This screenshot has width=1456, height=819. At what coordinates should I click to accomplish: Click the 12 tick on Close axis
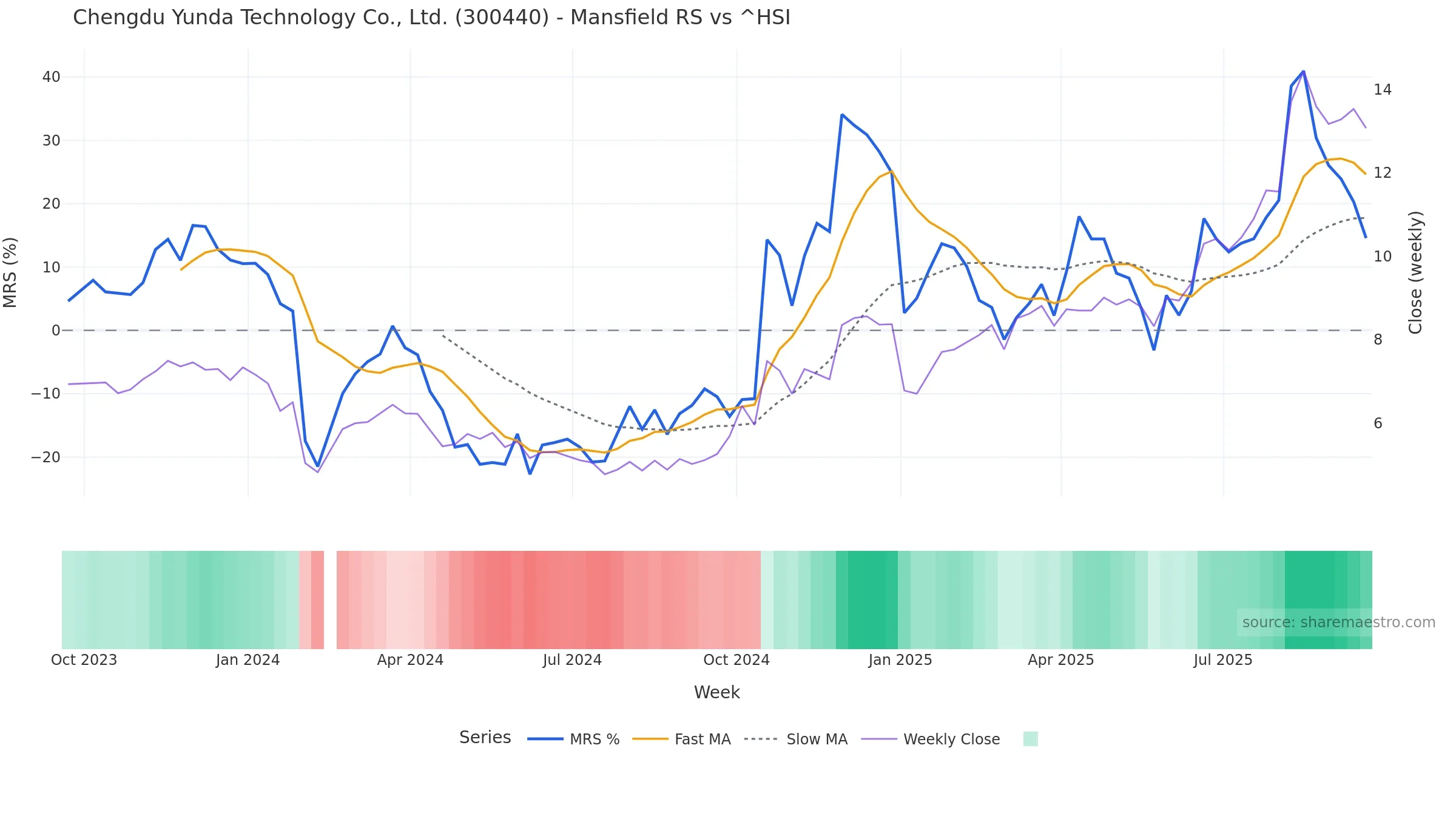pyautogui.click(x=1383, y=173)
